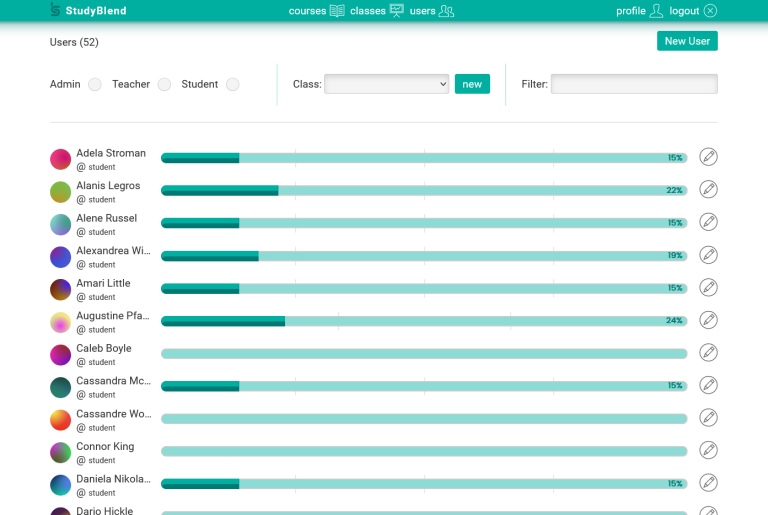Open user Augustine Pfa... name

pos(113,316)
